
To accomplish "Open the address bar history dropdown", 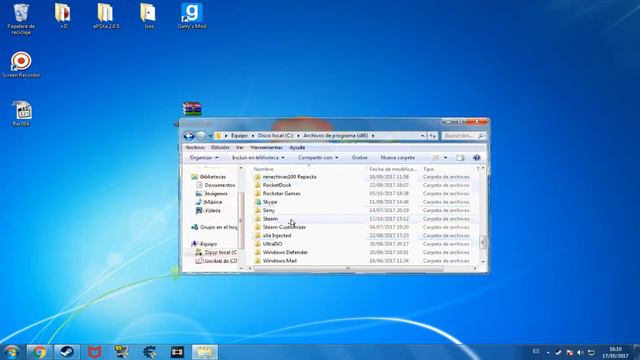I will coord(422,136).
